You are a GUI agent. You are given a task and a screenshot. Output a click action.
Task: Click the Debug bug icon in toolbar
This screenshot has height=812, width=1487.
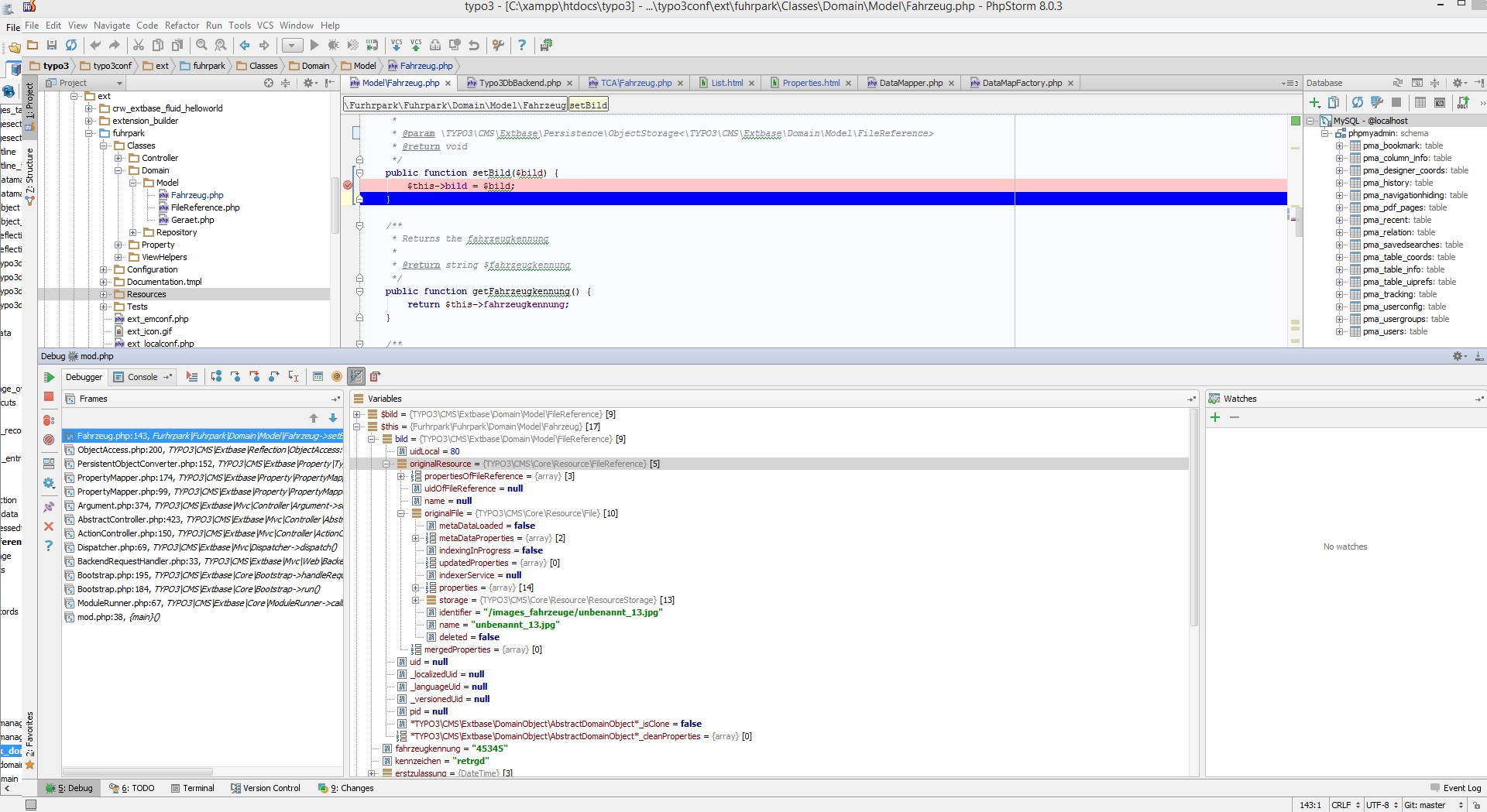point(334,45)
